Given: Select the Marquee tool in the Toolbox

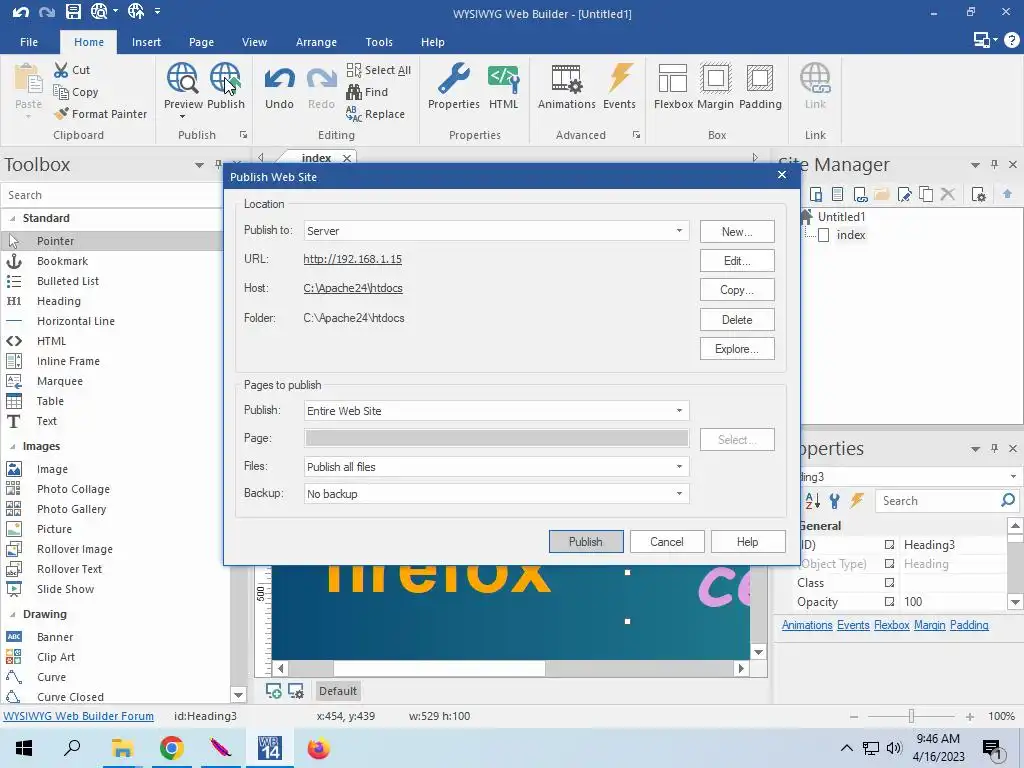Looking at the screenshot, I should pos(59,381).
